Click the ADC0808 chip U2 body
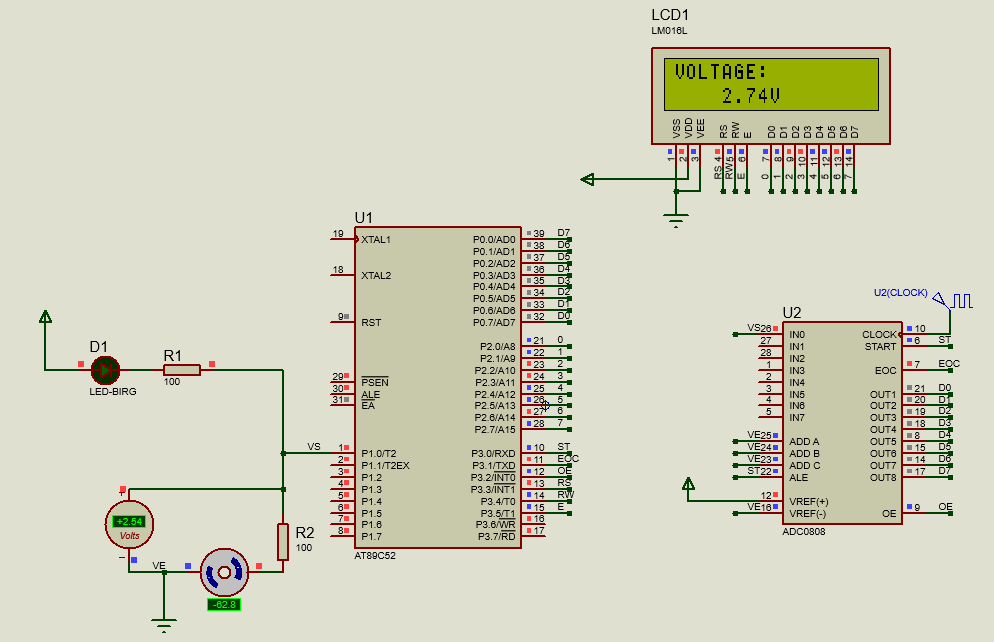This screenshot has height=642, width=994. click(x=842, y=423)
